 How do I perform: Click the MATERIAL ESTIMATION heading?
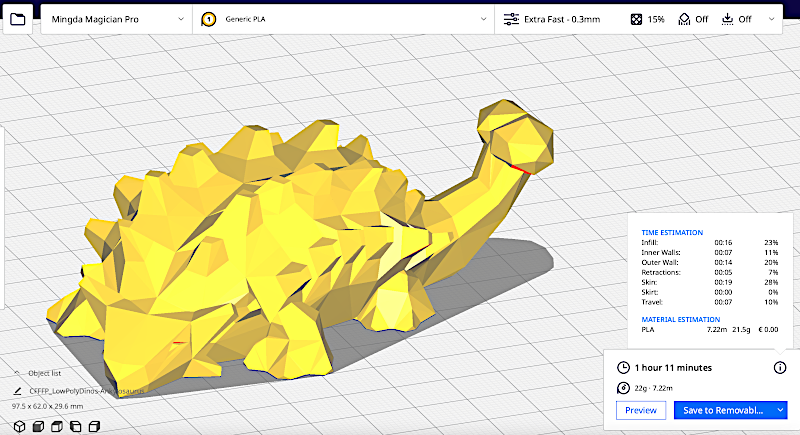click(681, 320)
